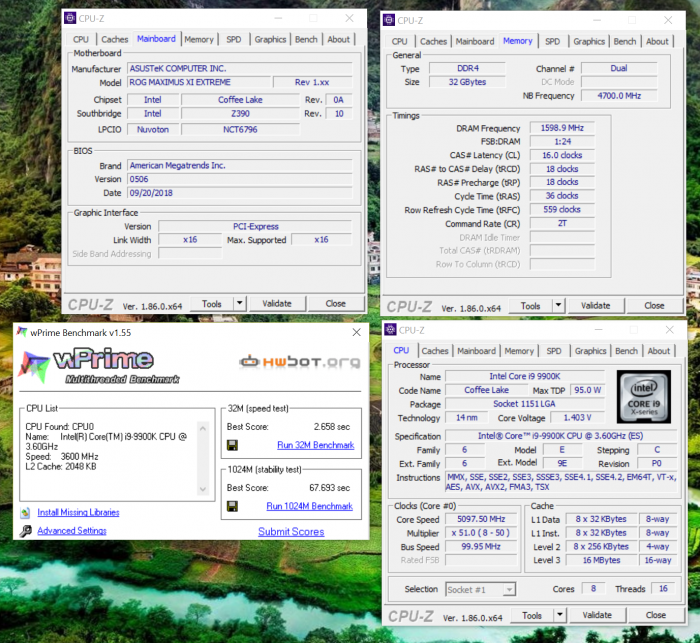The height and width of the screenshot is (643, 700).
Task: Click the Install Missing Libraries icon
Action: (25, 513)
